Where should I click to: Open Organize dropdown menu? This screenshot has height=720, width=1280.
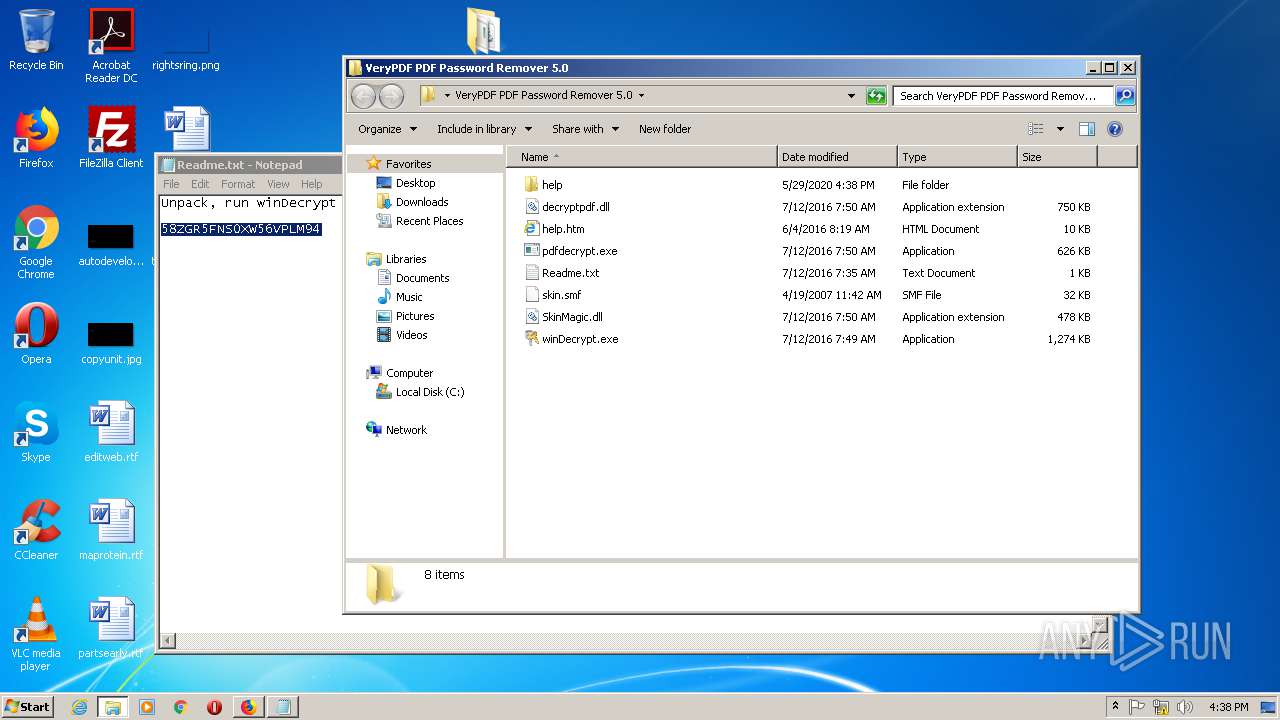pos(387,129)
